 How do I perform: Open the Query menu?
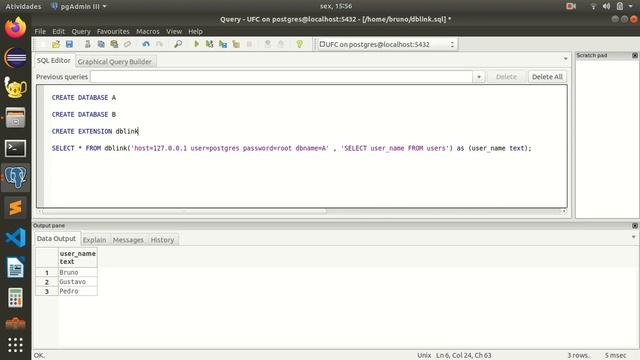[x=81, y=31]
